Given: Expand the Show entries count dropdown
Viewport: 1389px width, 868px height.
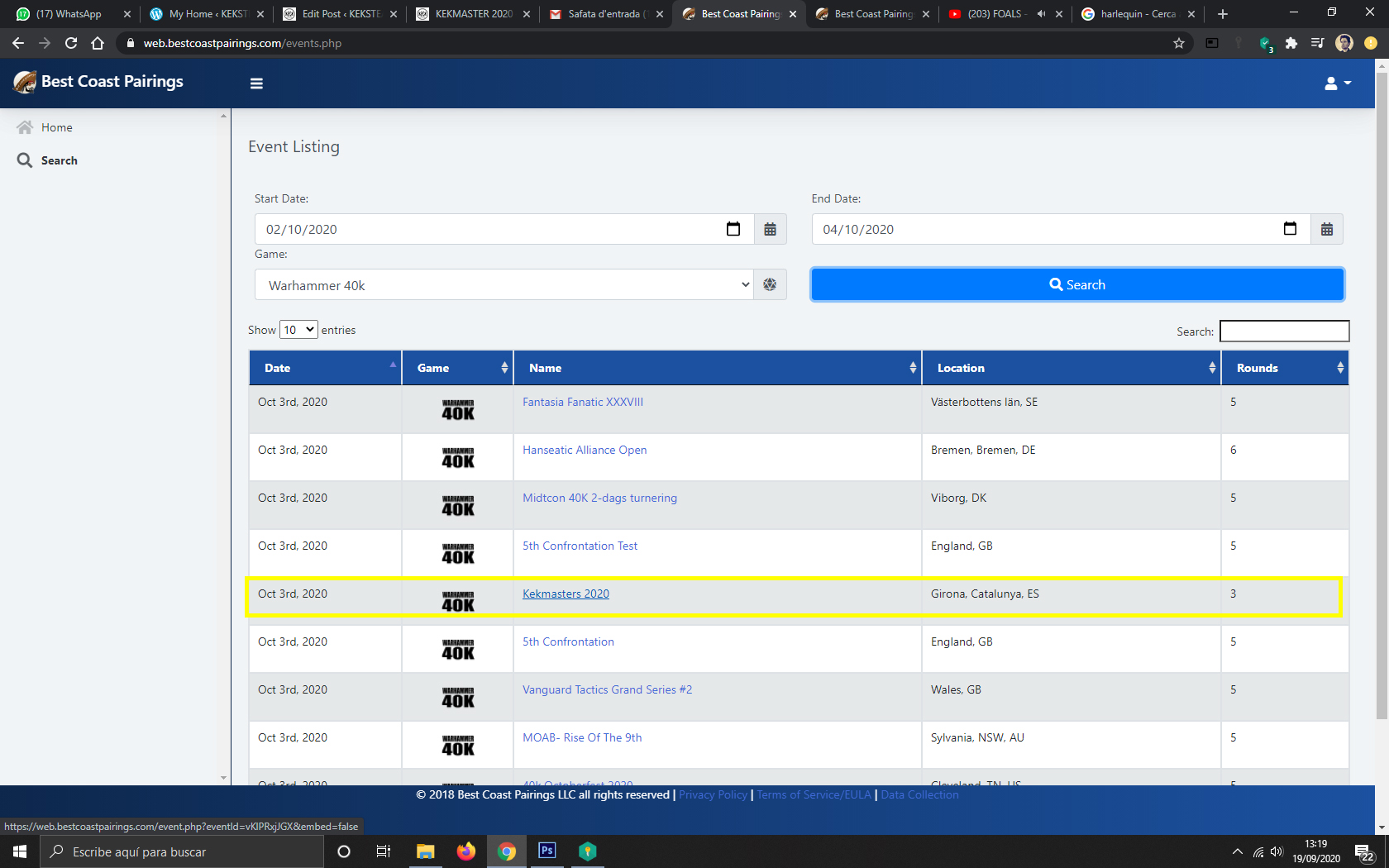Looking at the screenshot, I should [298, 330].
